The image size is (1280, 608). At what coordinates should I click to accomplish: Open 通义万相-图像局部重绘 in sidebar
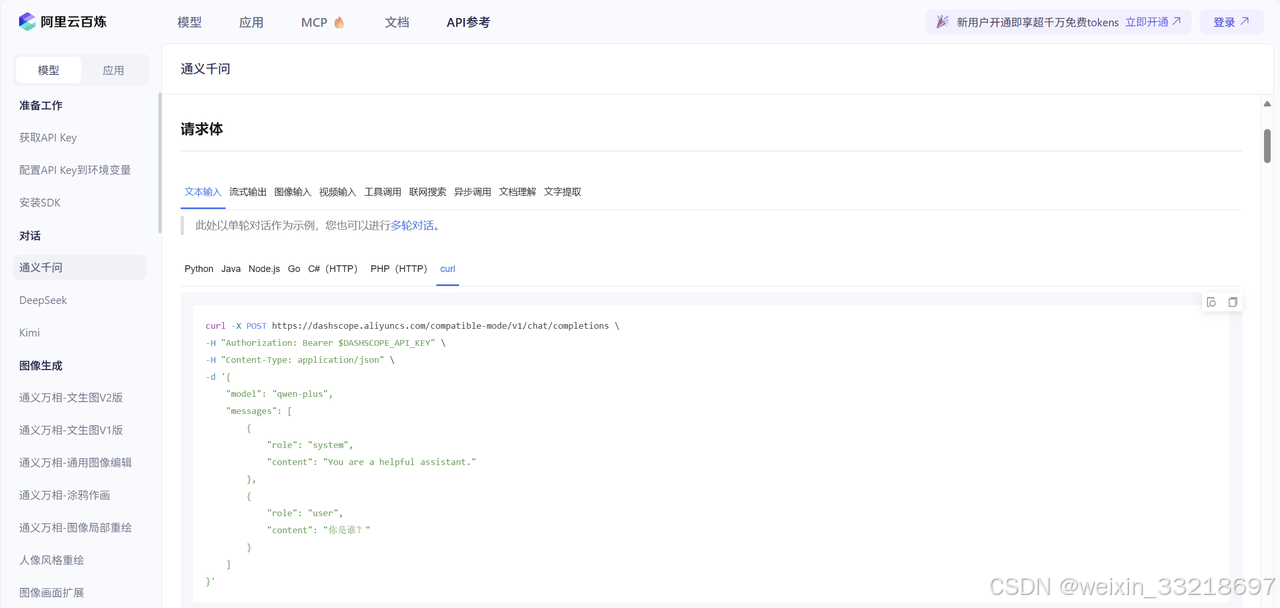click(x=75, y=528)
